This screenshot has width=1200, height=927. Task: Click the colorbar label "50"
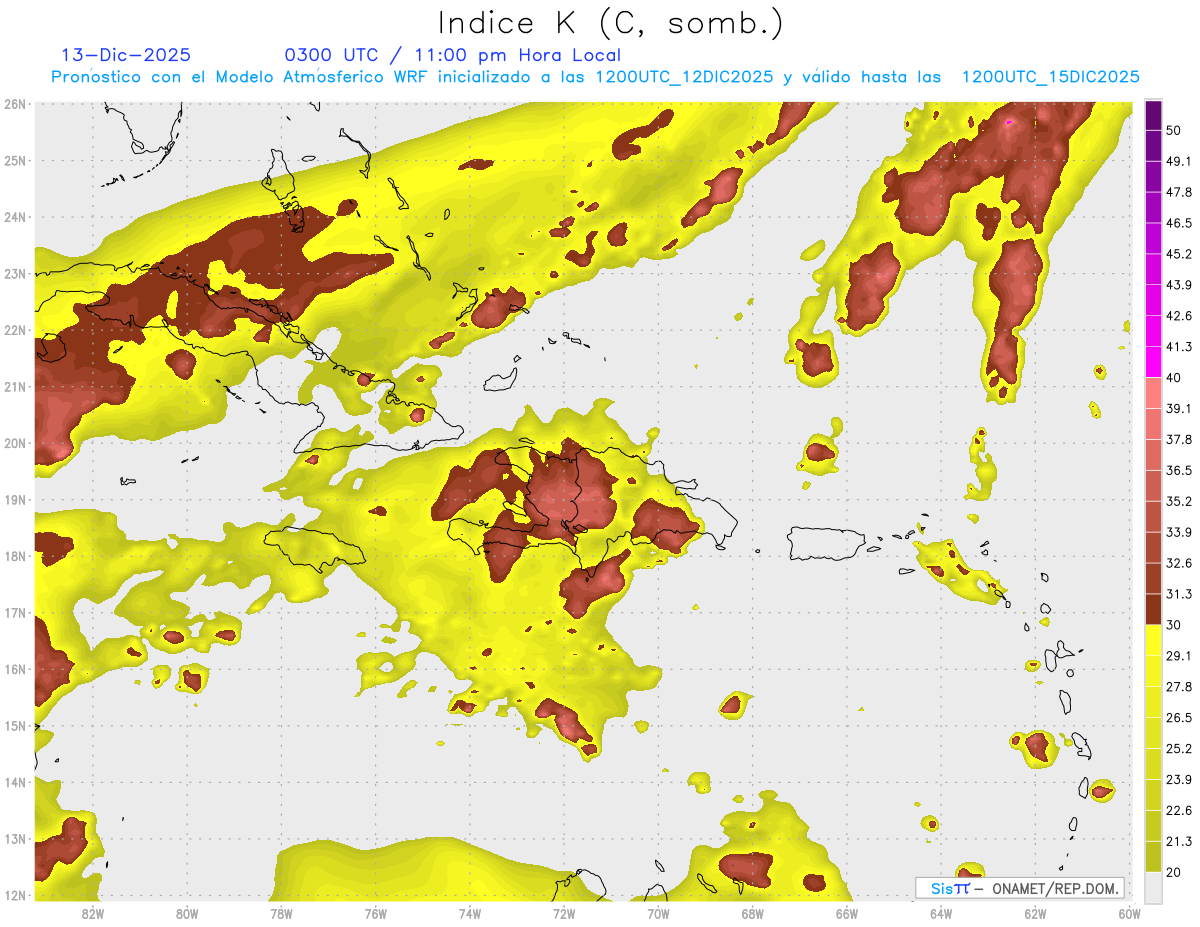pos(1174,131)
